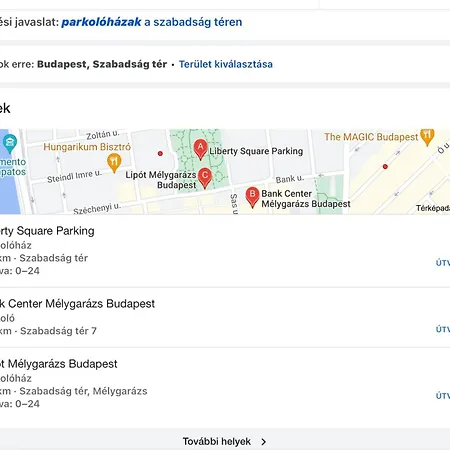Click small red dot near Zoltán utca
Viewport: 450px width, 450px height.
(x=160, y=154)
